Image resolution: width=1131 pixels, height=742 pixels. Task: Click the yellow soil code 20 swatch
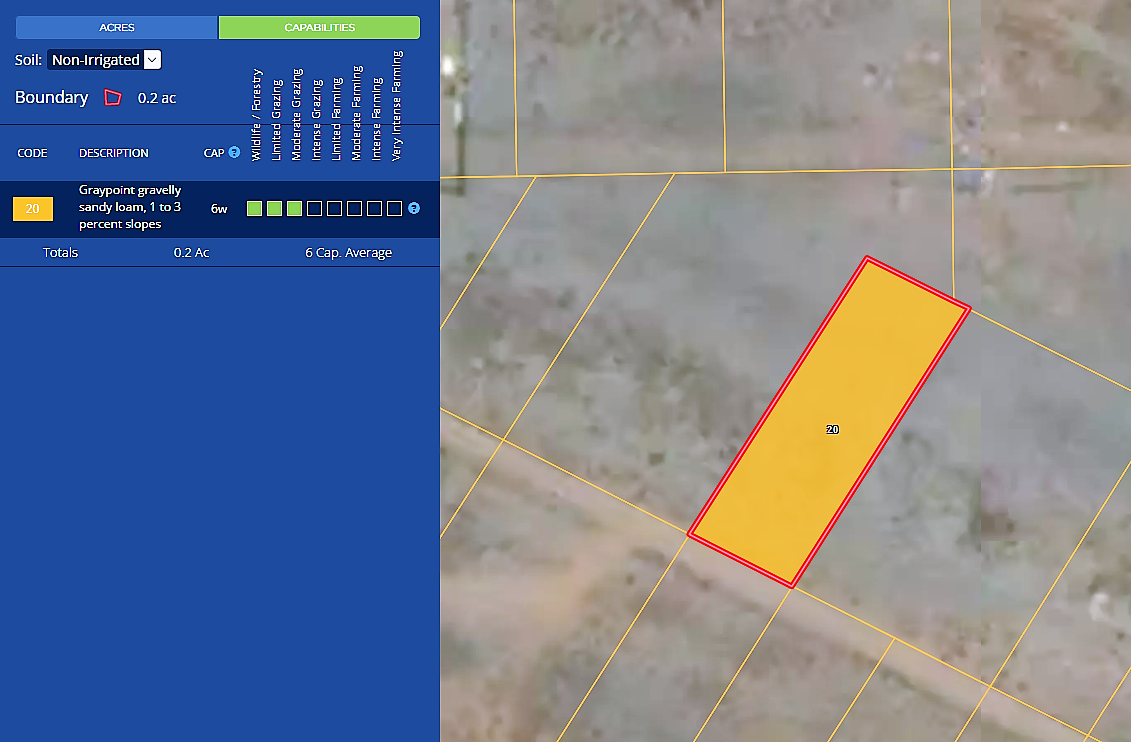[x=32, y=209]
